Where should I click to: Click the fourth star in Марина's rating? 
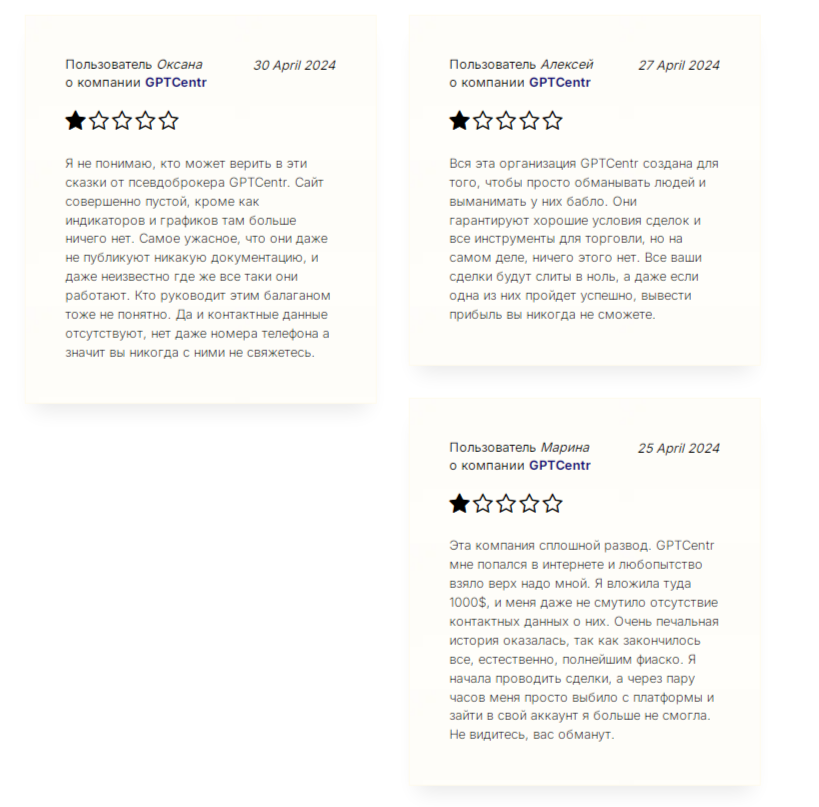tap(529, 503)
